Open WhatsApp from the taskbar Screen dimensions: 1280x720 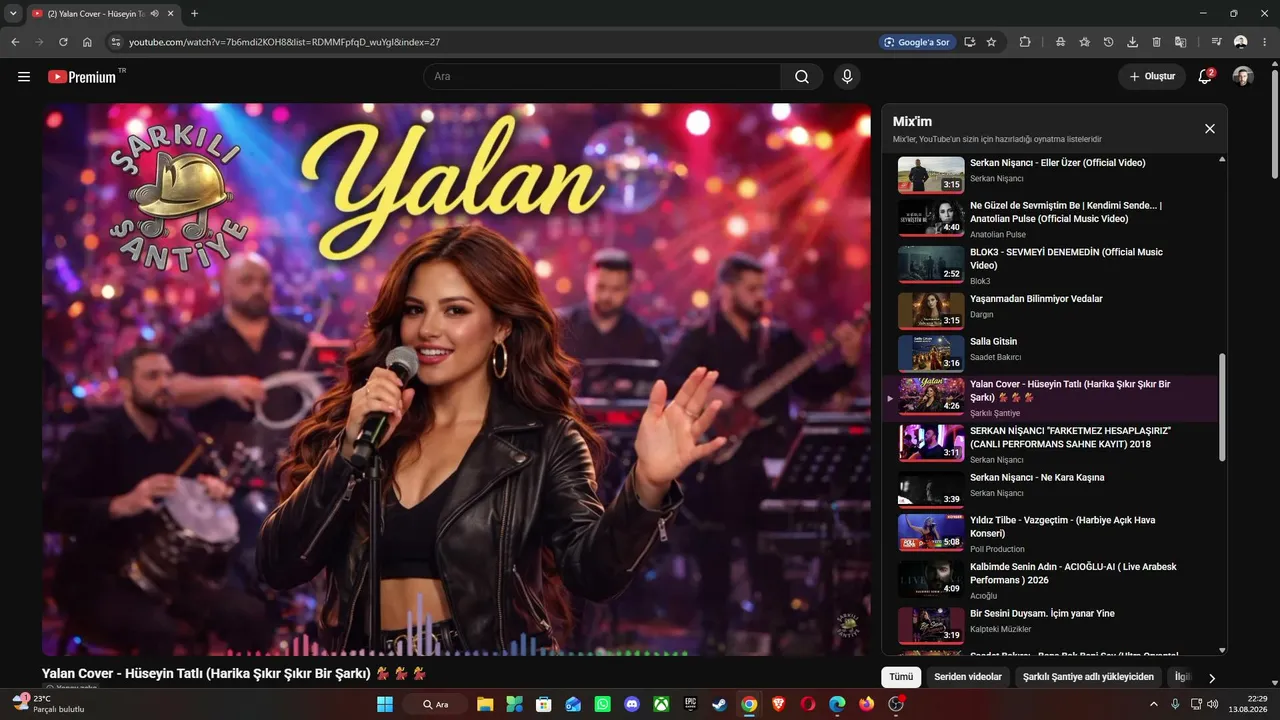[602, 704]
